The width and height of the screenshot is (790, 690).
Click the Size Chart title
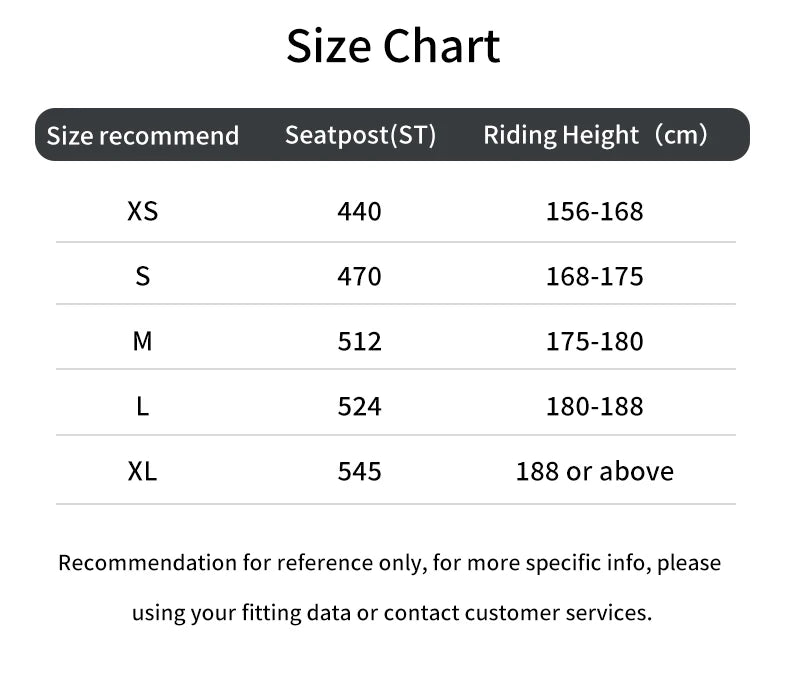(x=394, y=47)
